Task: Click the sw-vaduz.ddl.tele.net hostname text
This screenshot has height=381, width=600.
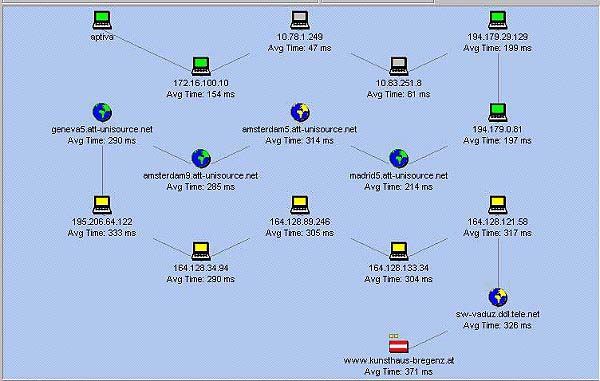Action: (x=497, y=314)
